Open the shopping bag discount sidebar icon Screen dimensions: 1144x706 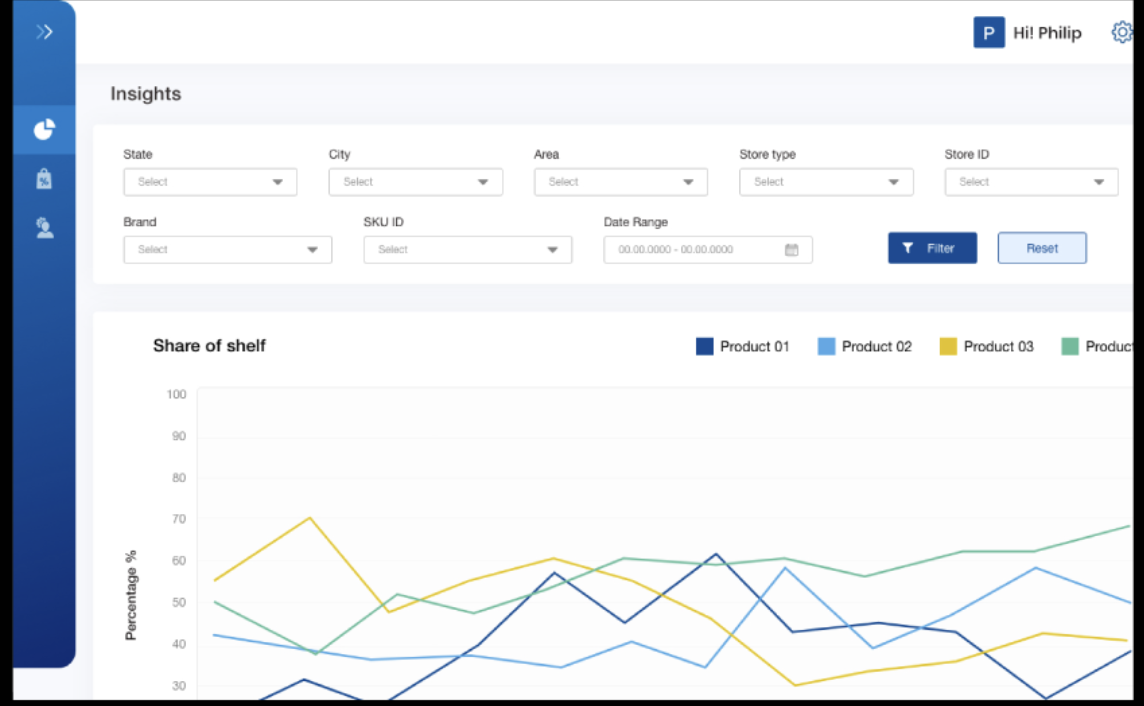click(44, 179)
